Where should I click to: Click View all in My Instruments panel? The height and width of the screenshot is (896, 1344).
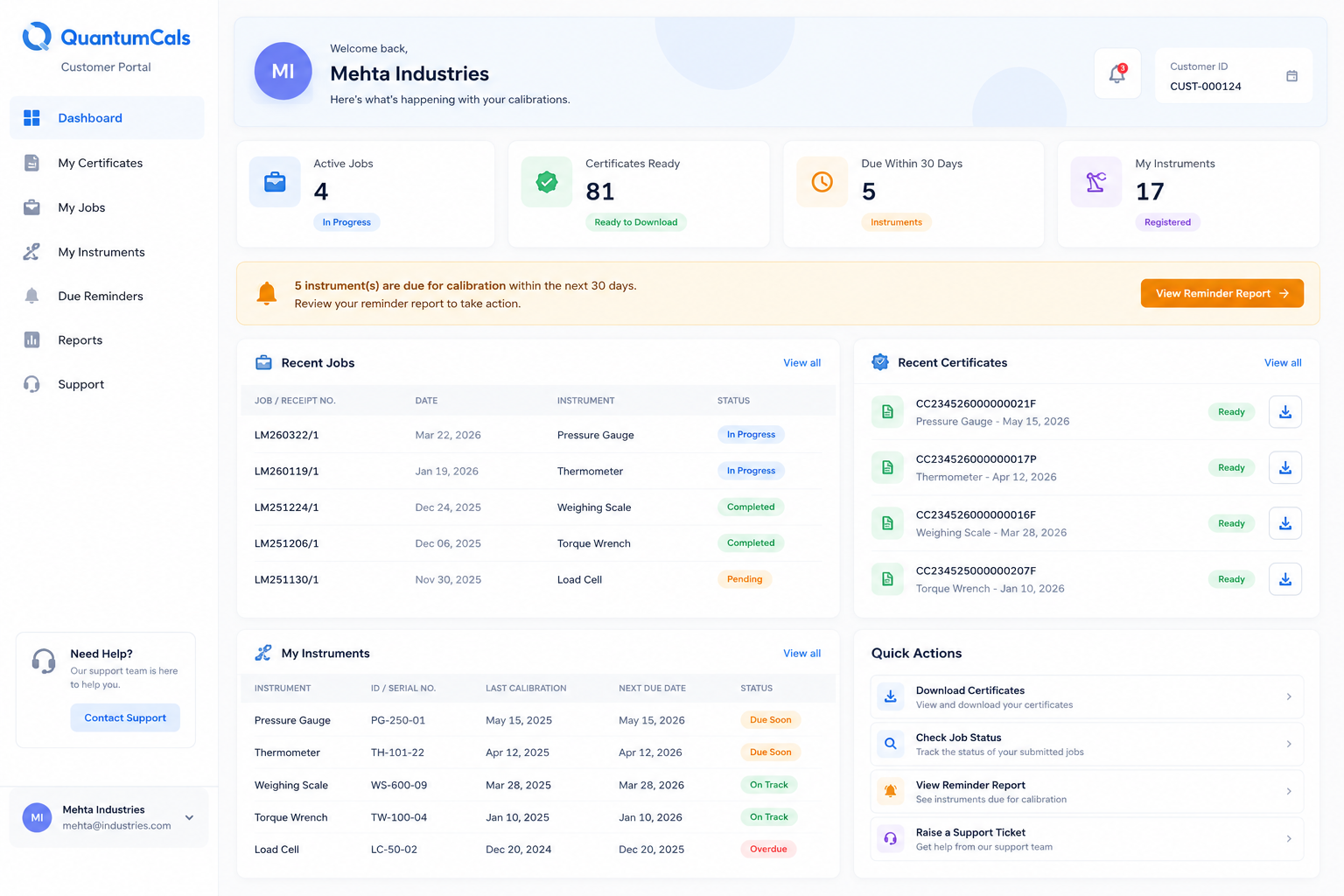tap(801, 654)
